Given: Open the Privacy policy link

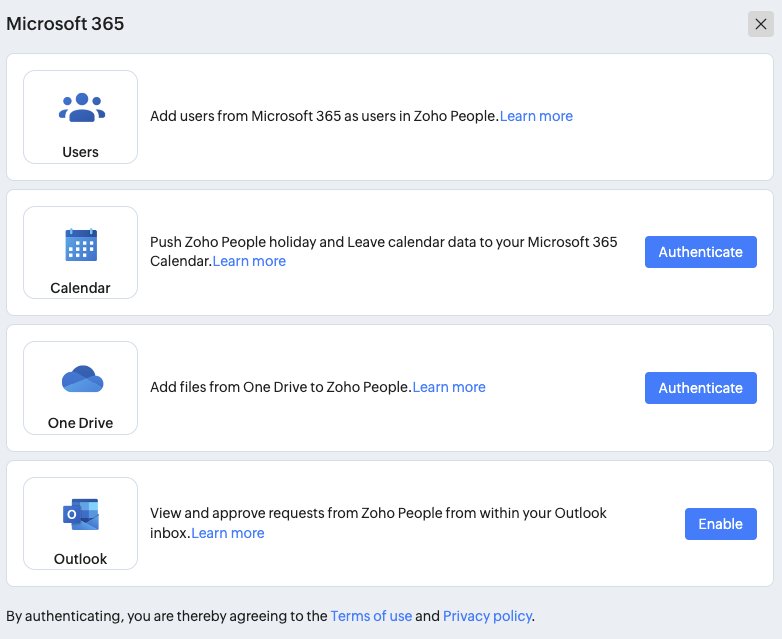Looking at the screenshot, I should pyautogui.click(x=487, y=616).
